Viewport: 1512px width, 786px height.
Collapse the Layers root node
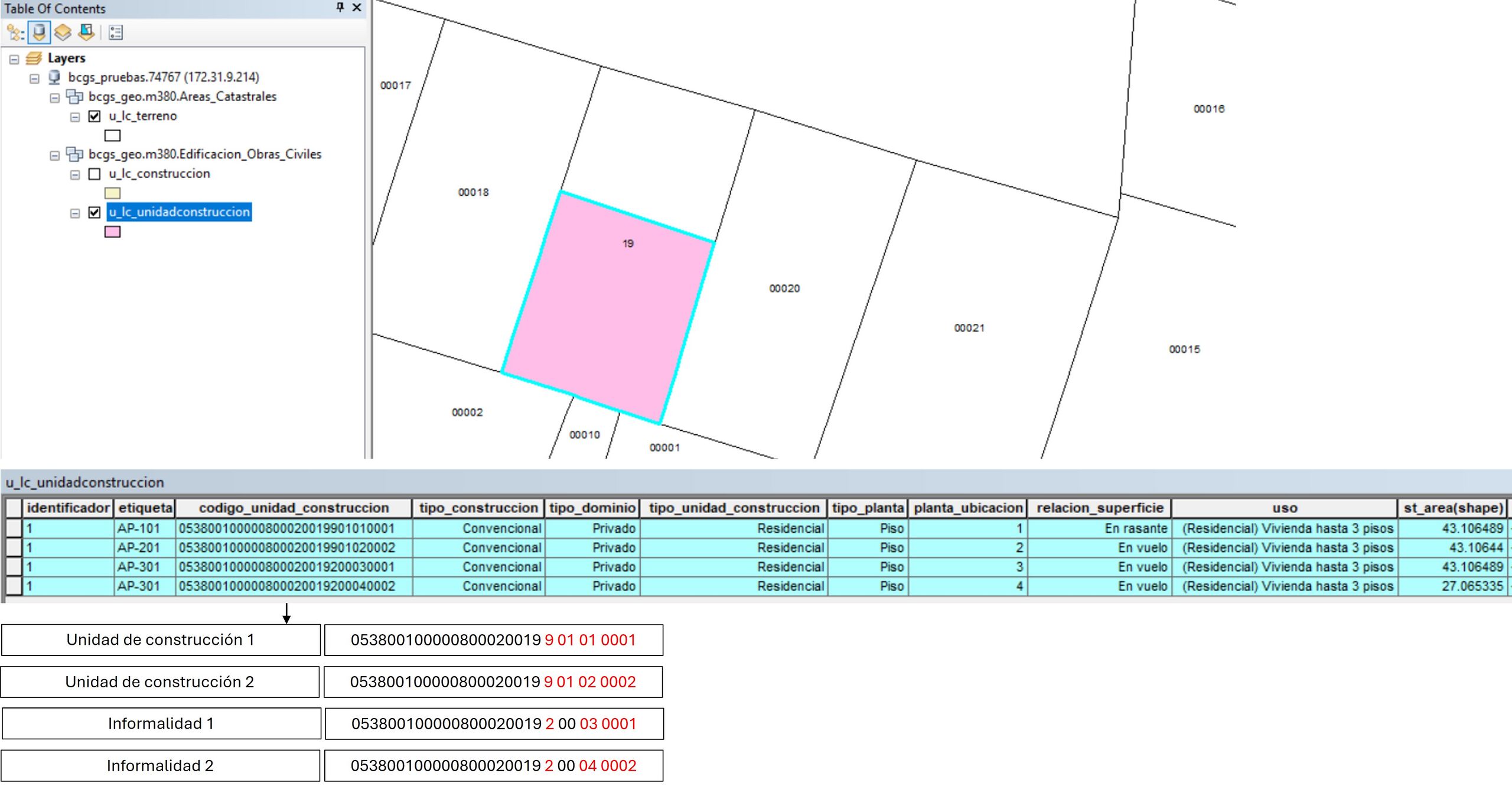[x=14, y=59]
